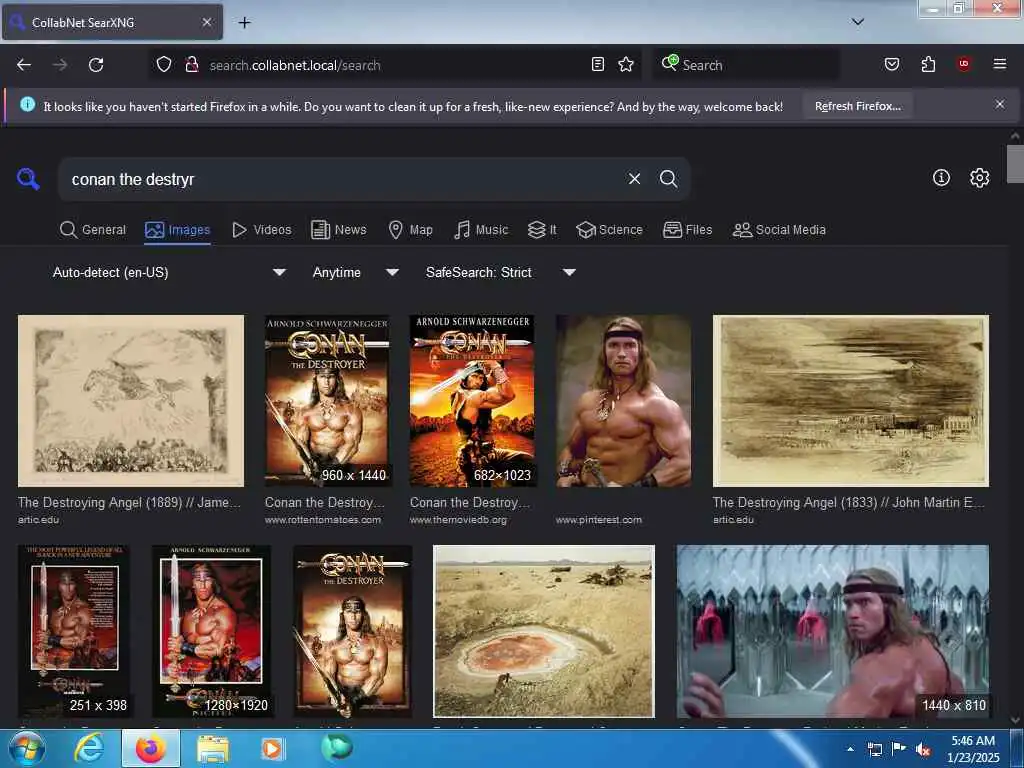Switch to General category tab

click(x=93, y=230)
